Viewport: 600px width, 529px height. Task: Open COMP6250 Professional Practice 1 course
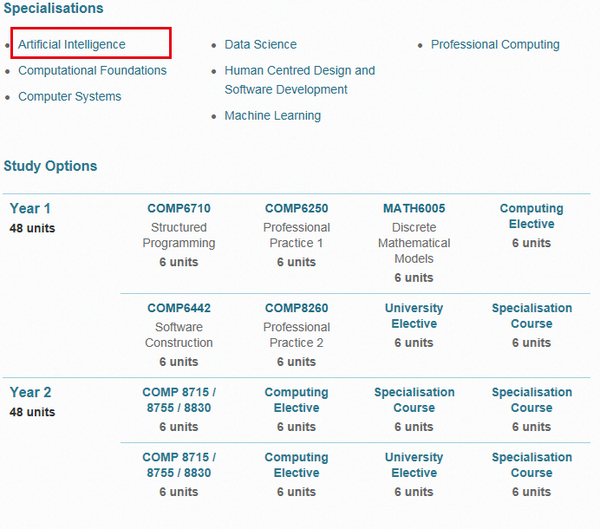coord(296,208)
